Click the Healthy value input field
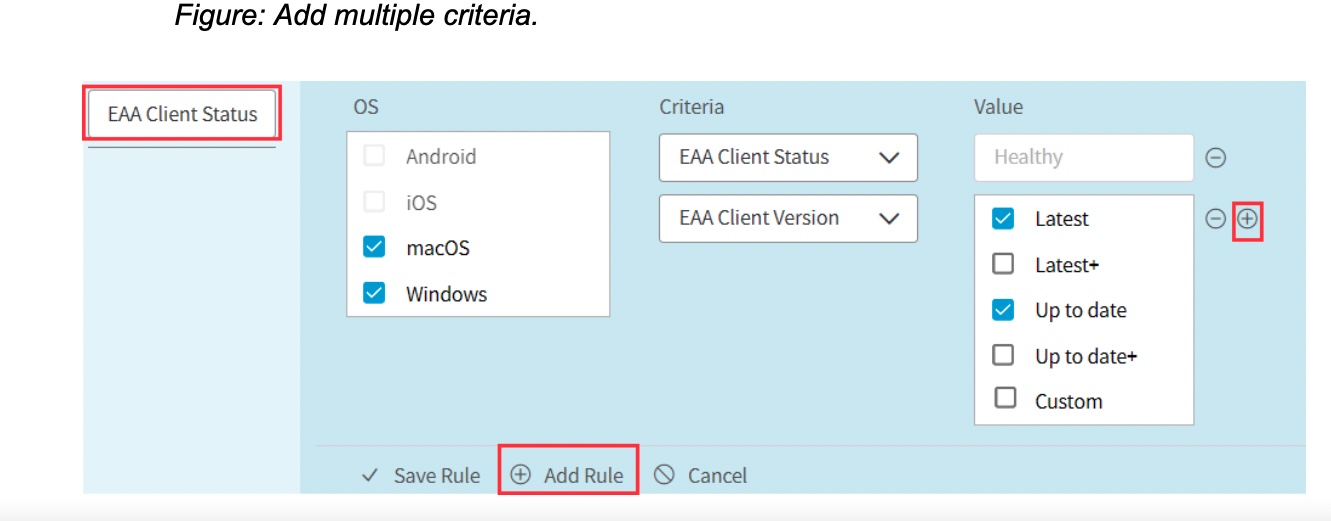Image resolution: width=1331 pixels, height=521 pixels. [1083, 157]
